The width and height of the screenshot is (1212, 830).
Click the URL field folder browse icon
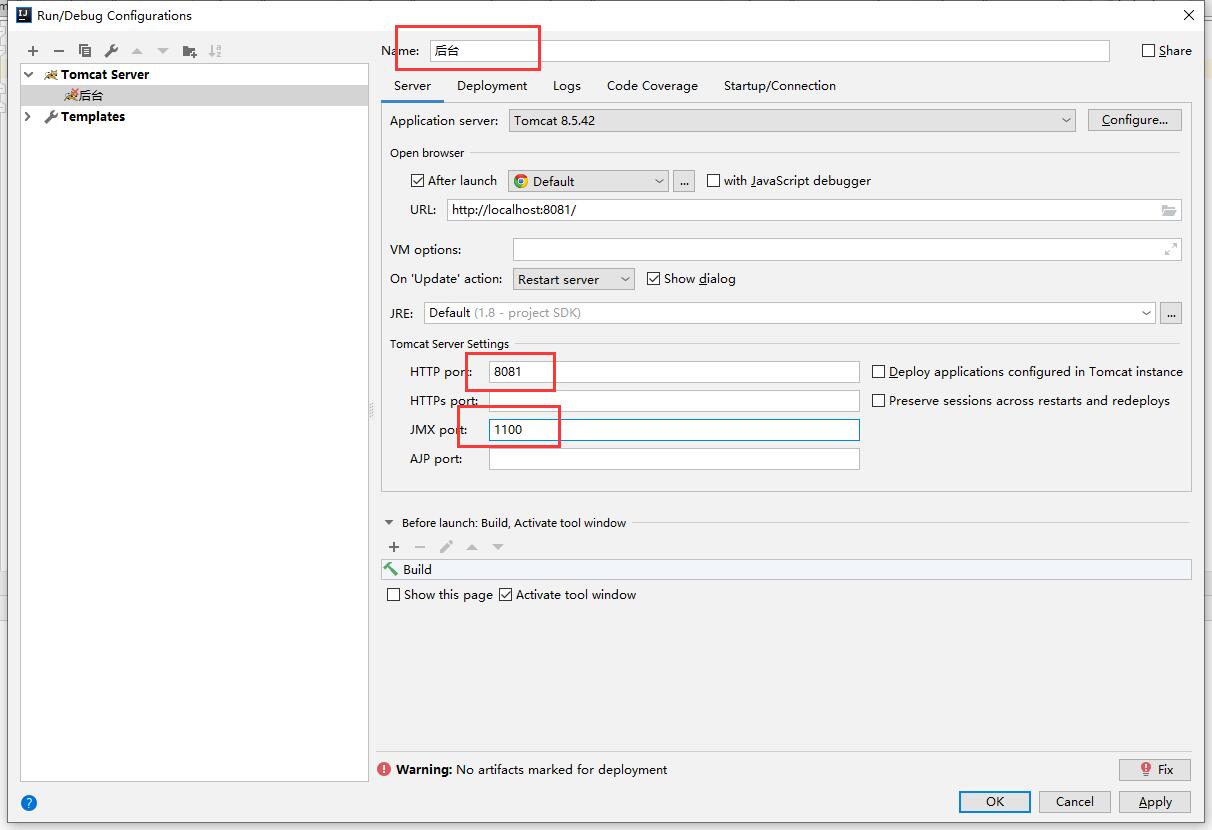click(x=1168, y=210)
